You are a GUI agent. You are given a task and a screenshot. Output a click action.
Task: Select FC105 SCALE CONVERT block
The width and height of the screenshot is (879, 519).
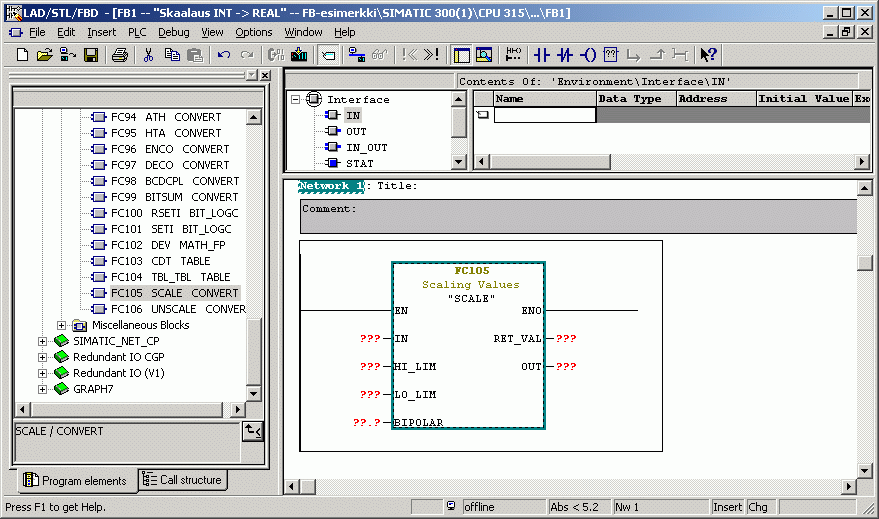coord(174,293)
